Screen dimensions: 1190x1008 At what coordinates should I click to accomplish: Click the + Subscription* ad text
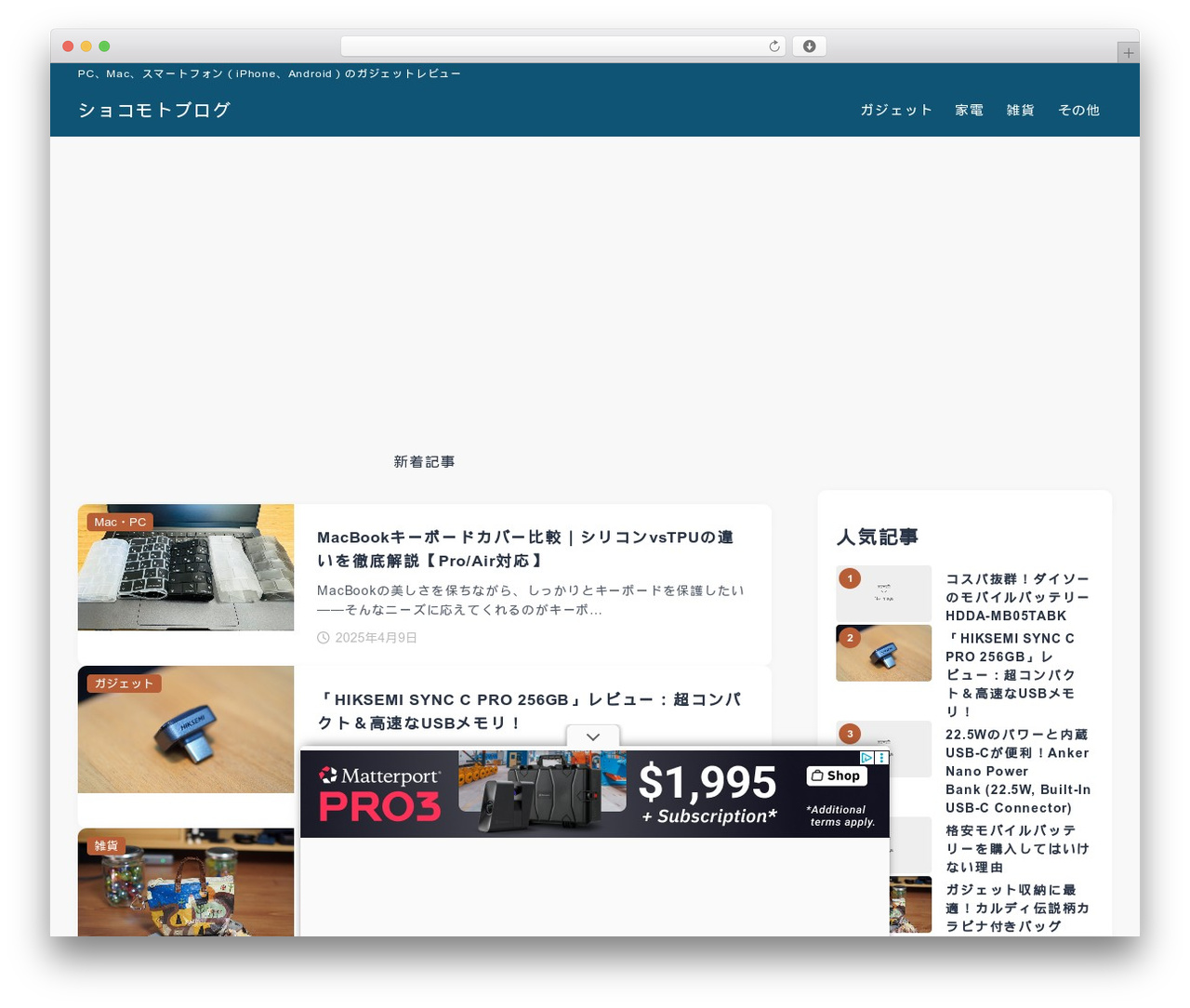pos(709,816)
